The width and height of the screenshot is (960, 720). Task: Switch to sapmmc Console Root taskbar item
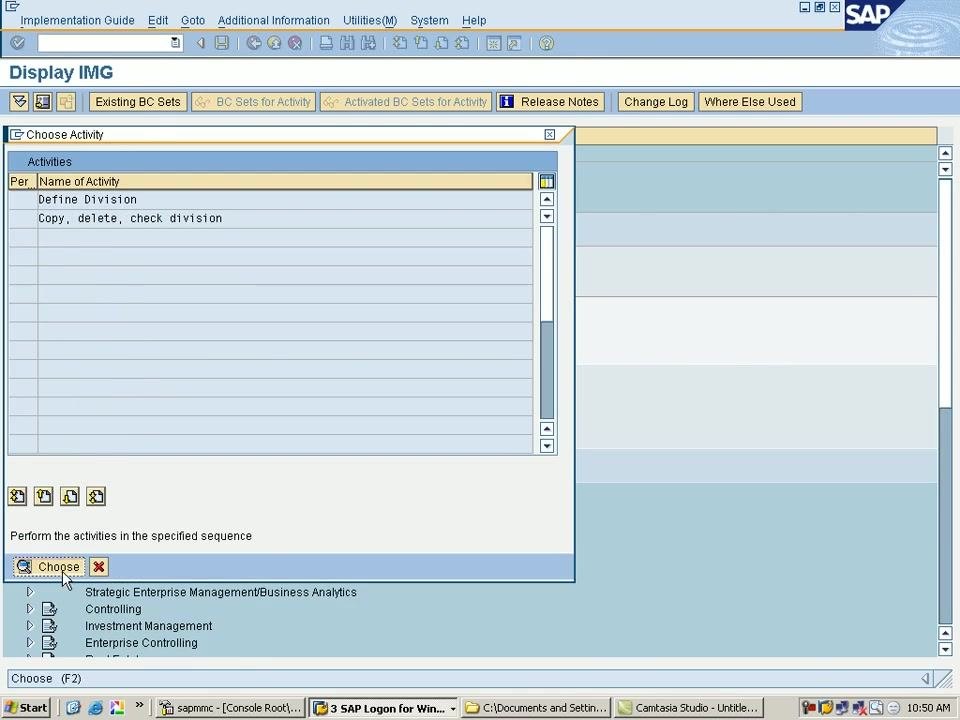(x=230, y=708)
